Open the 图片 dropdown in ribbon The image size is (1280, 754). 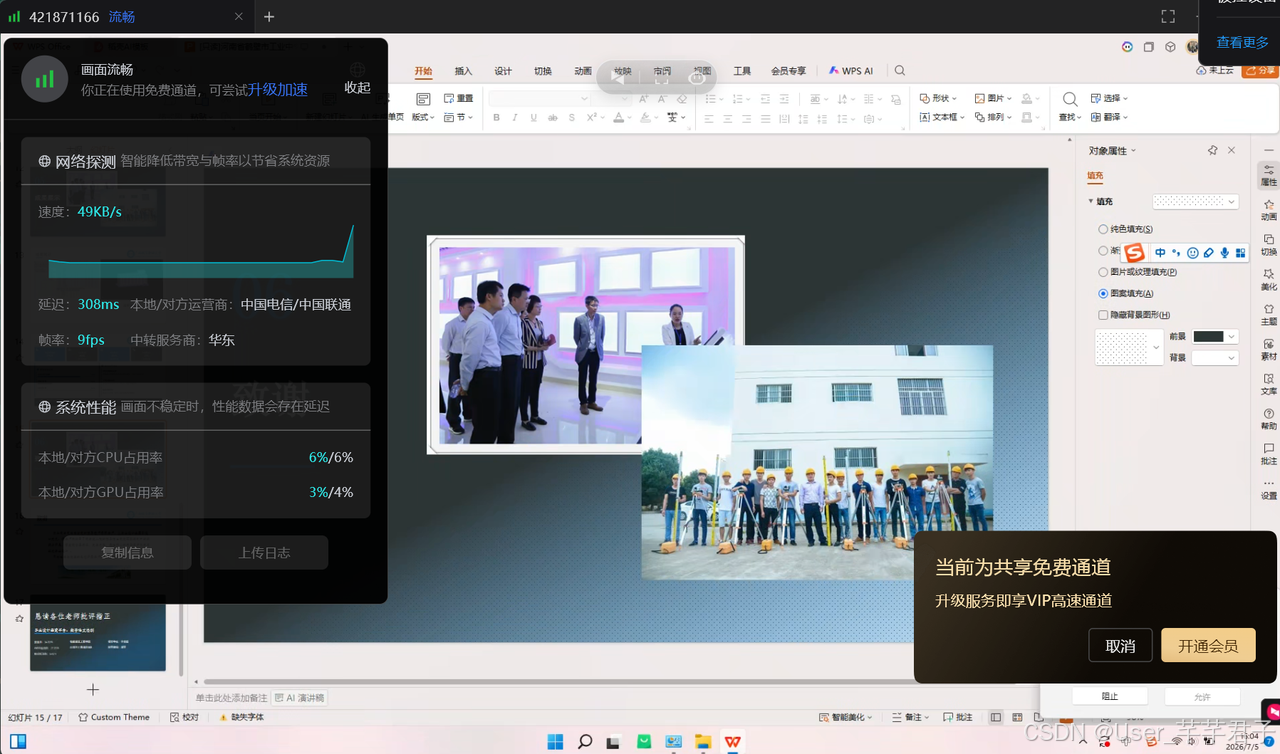(993, 98)
